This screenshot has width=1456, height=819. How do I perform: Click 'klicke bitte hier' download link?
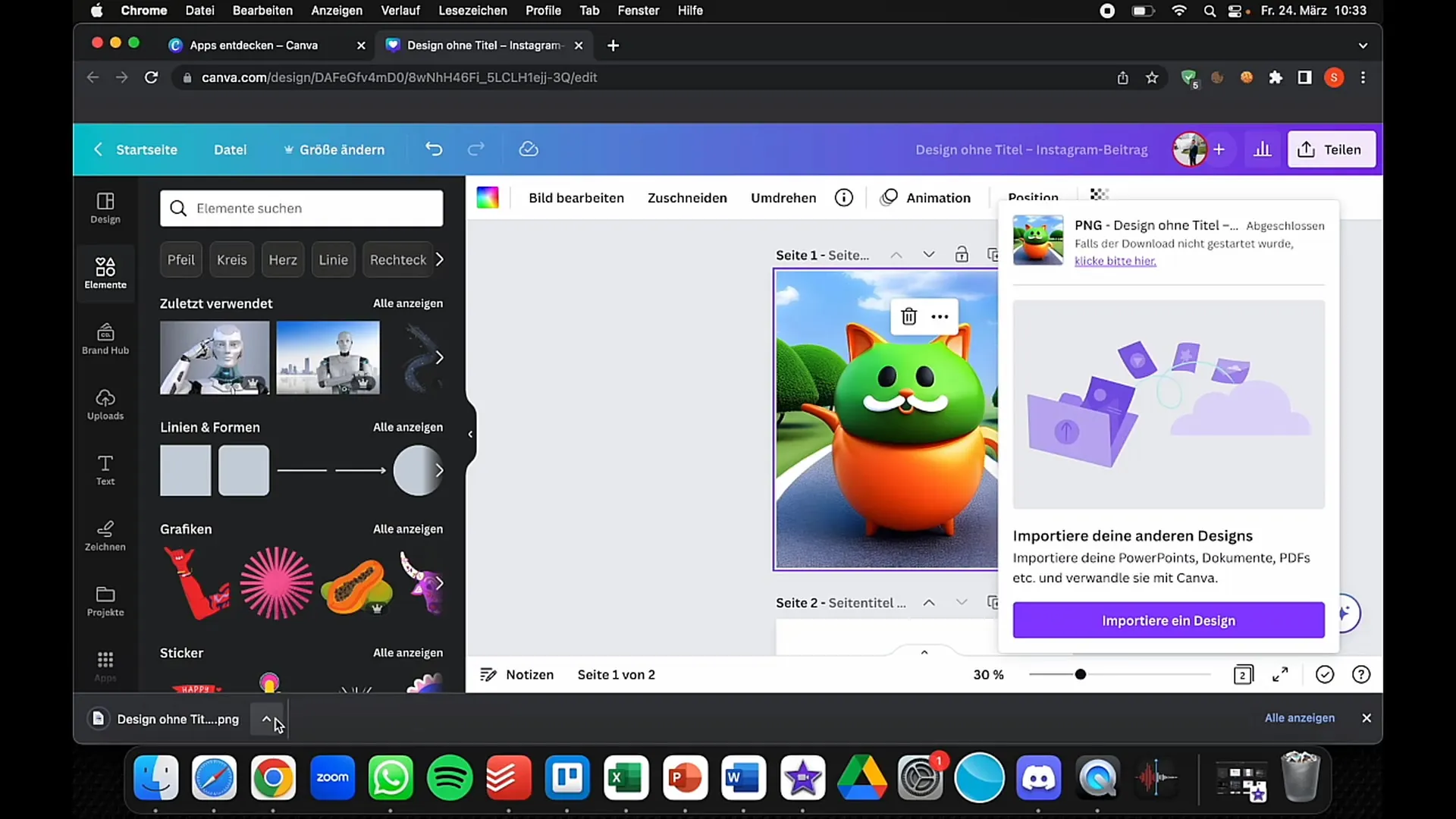(x=1115, y=261)
